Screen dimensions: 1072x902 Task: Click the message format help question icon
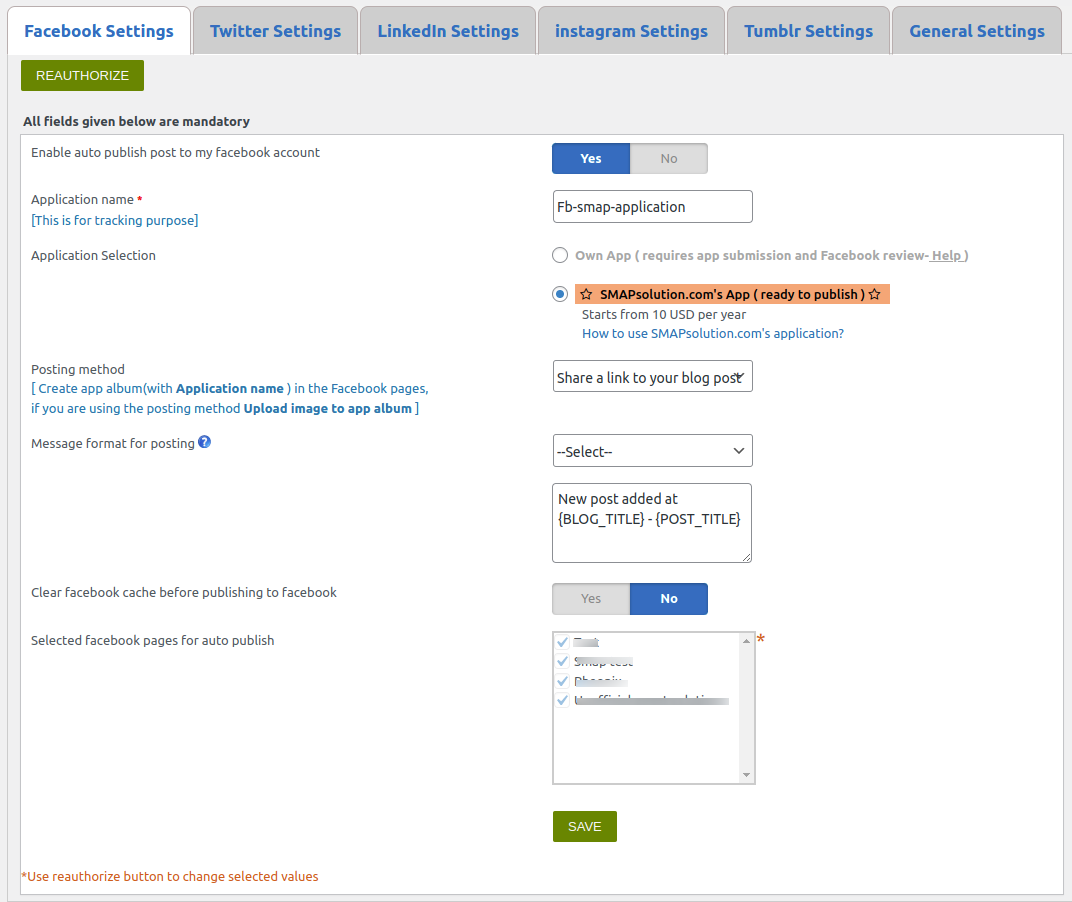pos(204,442)
